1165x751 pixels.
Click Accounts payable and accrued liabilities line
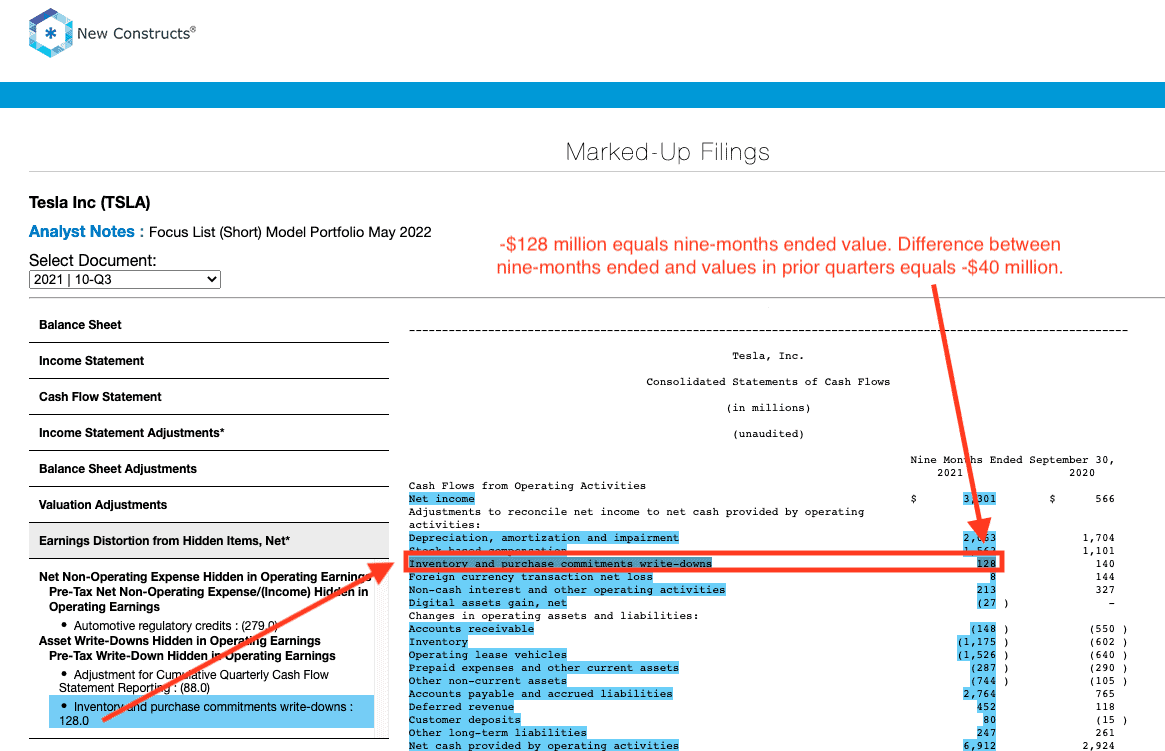pyautogui.click(x=540, y=694)
